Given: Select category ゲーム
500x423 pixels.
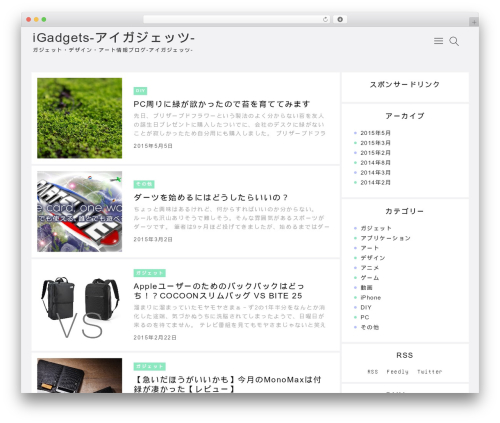Looking at the screenshot, I should coord(370,278).
